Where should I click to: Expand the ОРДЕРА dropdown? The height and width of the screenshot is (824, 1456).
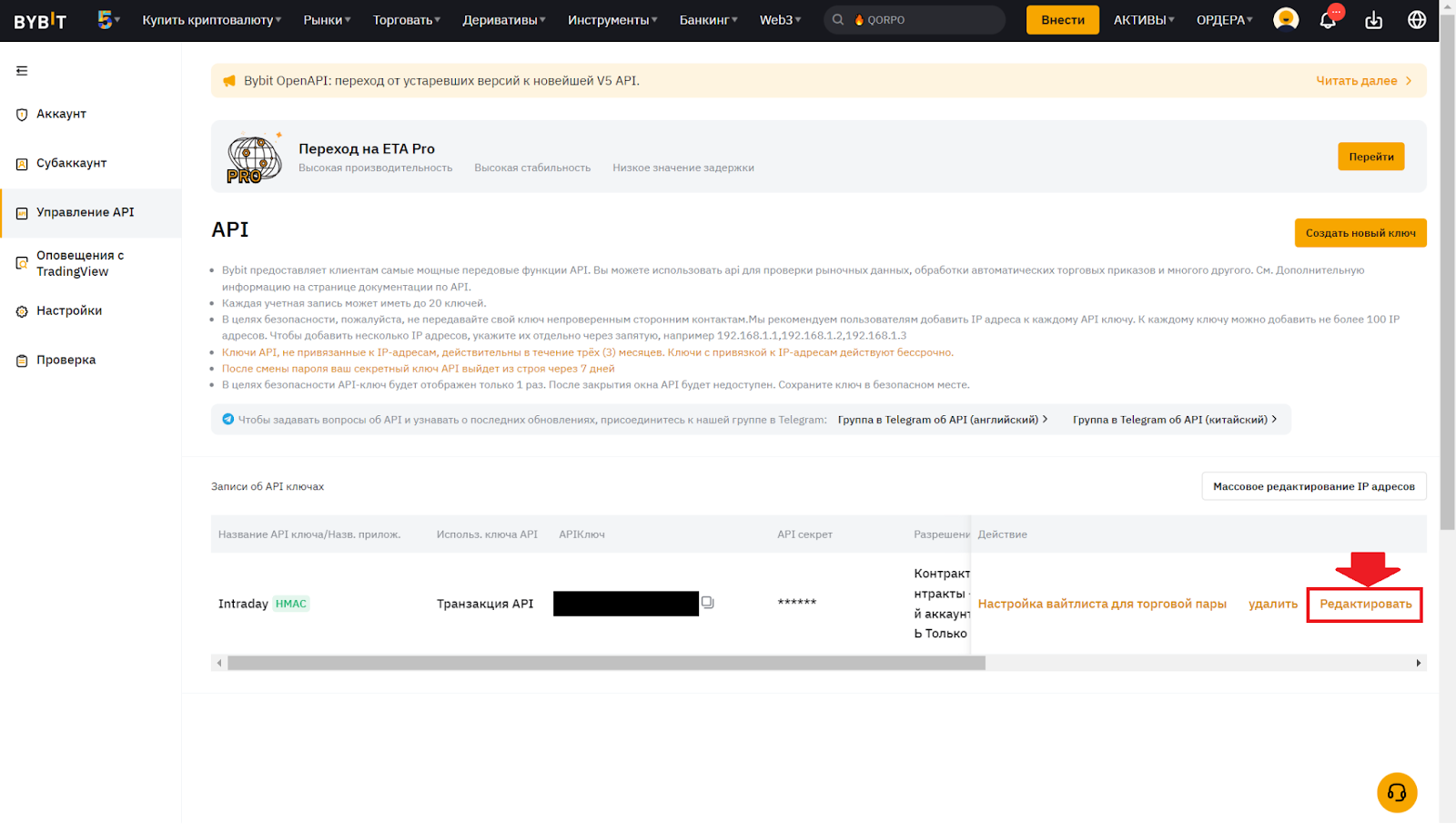(1224, 20)
